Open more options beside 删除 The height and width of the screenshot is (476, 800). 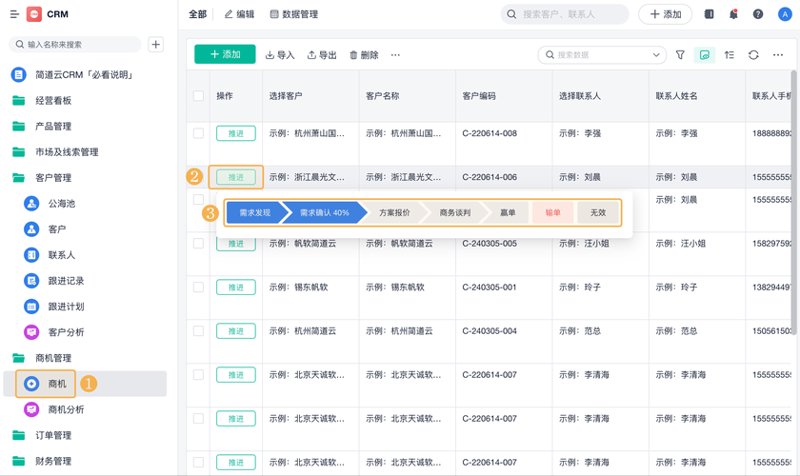[x=395, y=55]
